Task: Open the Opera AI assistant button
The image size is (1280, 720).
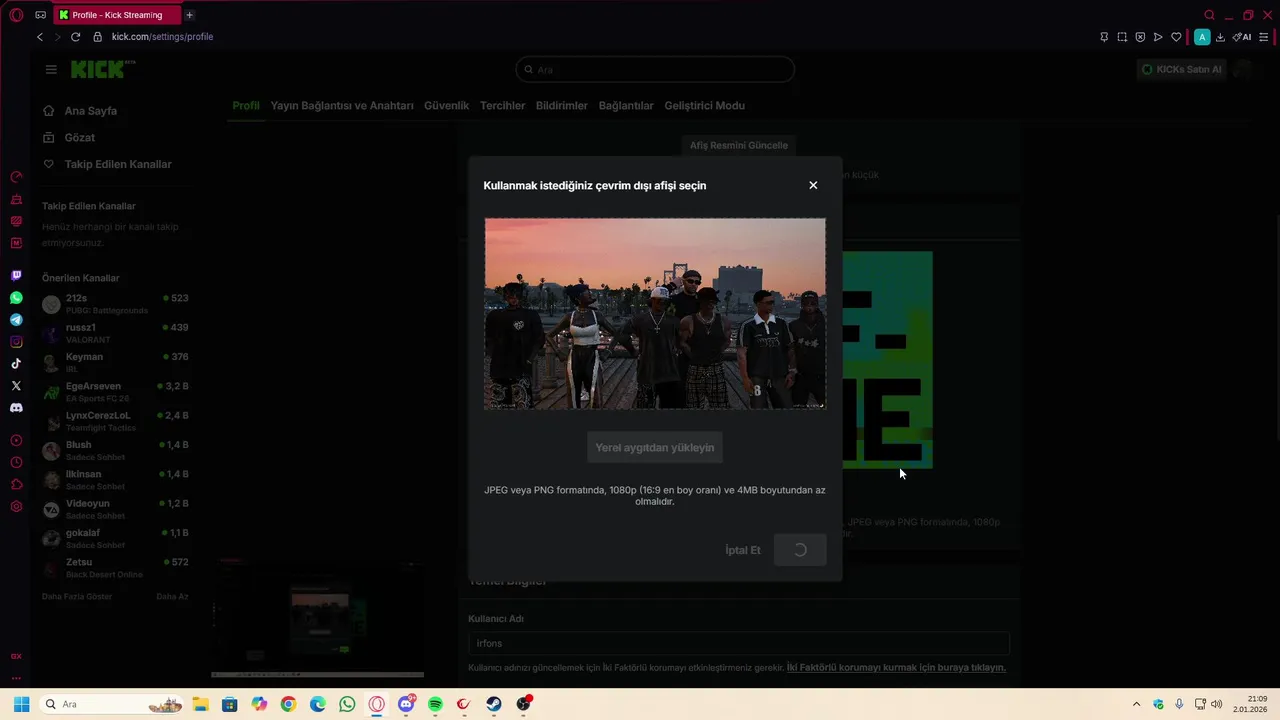Action: click(1242, 37)
